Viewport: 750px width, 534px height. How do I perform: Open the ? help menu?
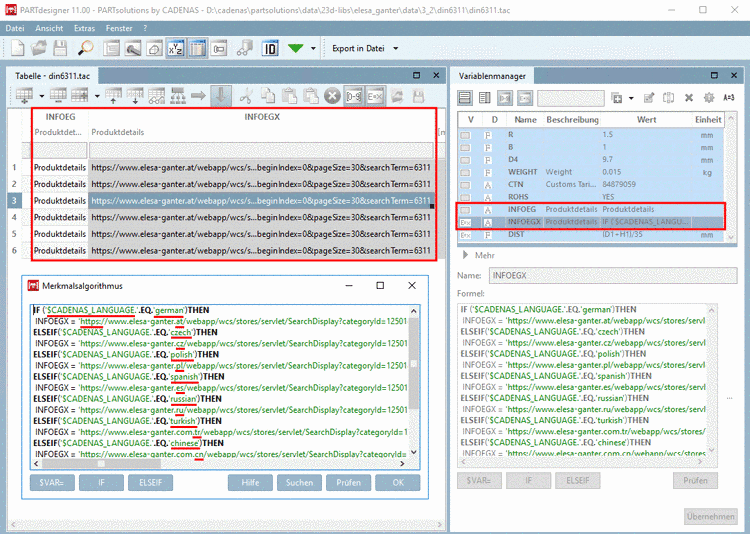coord(145,28)
